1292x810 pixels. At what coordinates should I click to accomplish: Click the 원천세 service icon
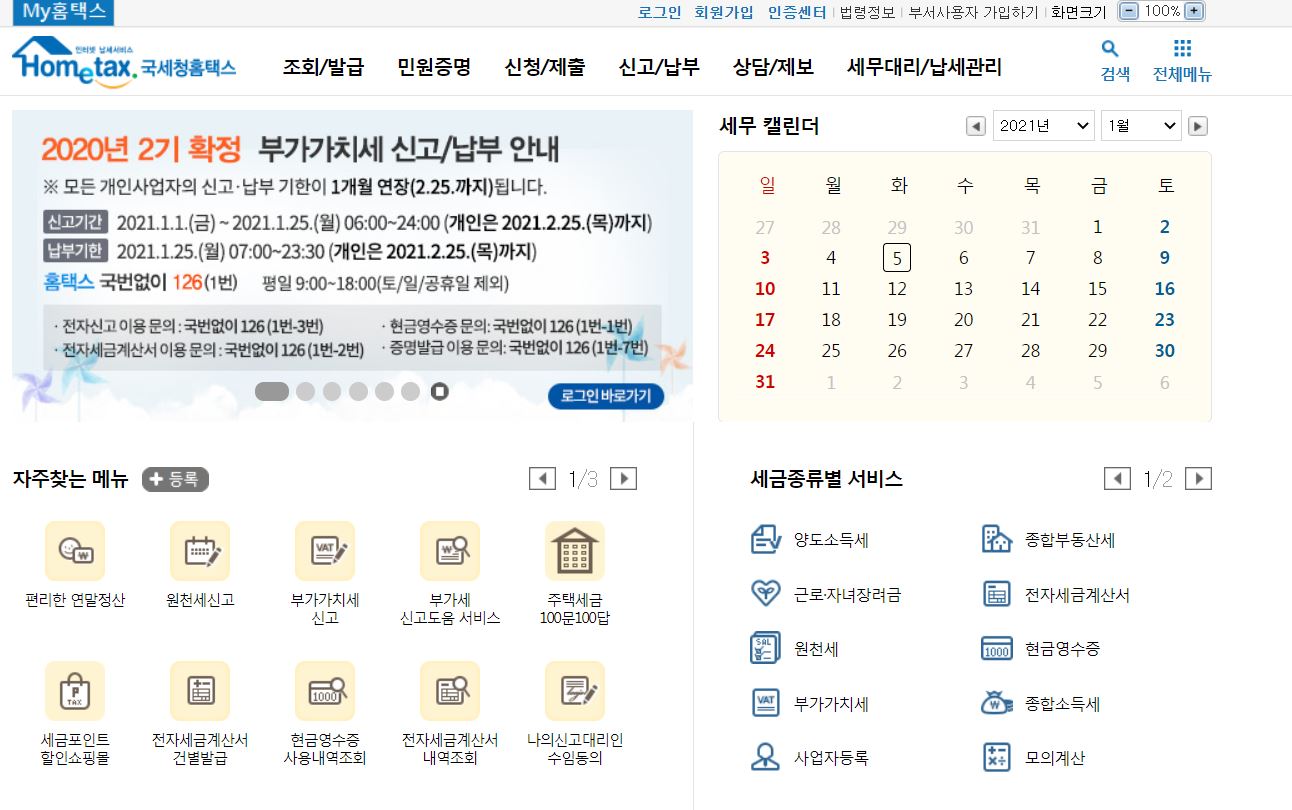765,648
